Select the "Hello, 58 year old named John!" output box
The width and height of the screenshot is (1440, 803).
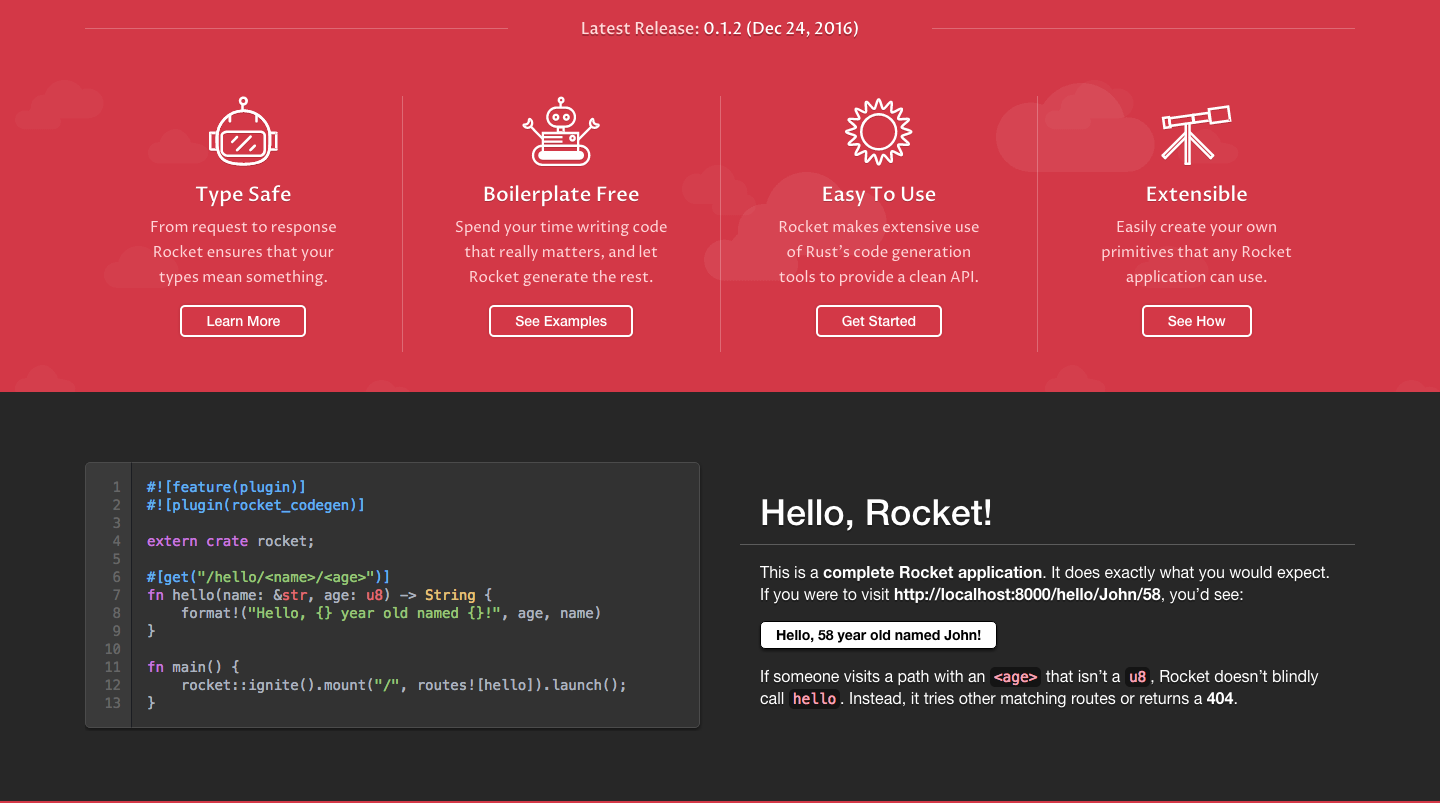[878, 634]
